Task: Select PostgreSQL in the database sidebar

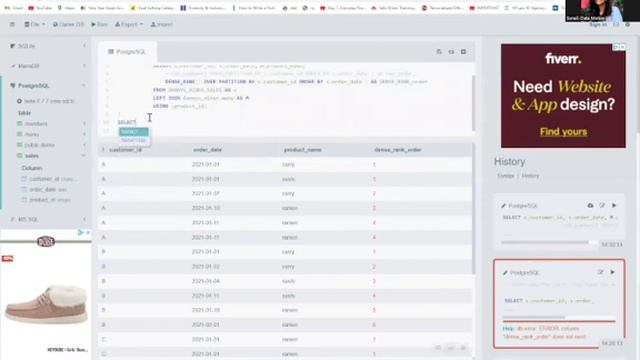Action: click(x=33, y=86)
